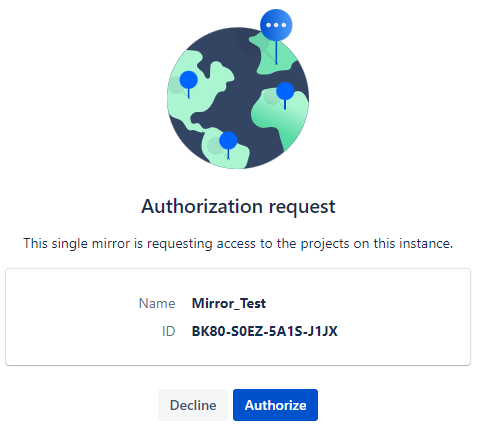Click the Name field label
Viewport: 478px width, 424px height.
(x=157, y=303)
